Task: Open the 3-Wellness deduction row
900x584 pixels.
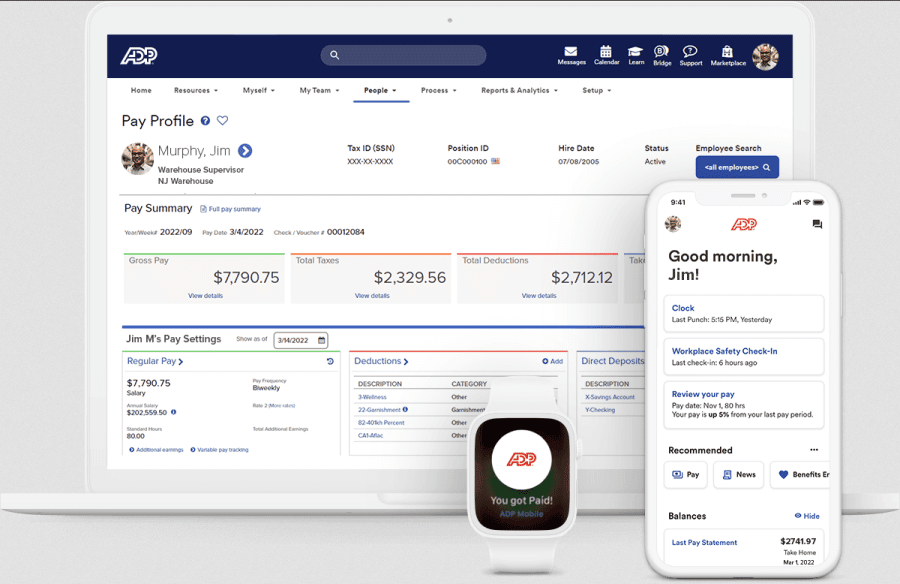Action: pos(372,397)
